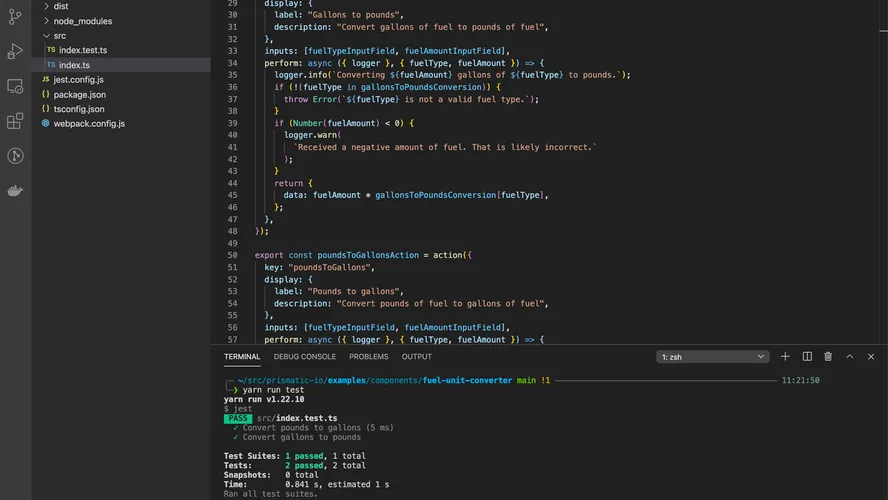Screen dimensions: 888x500
Task: Open the Docker view in activity bar
Action: pyautogui.click(x=15, y=190)
